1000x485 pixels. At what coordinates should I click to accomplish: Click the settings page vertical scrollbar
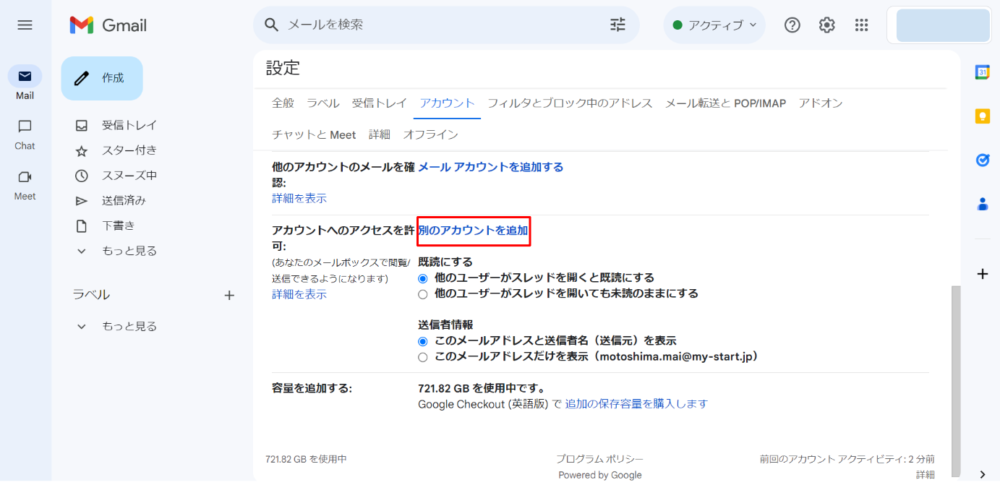pyautogui.click(x=955, y=381)
